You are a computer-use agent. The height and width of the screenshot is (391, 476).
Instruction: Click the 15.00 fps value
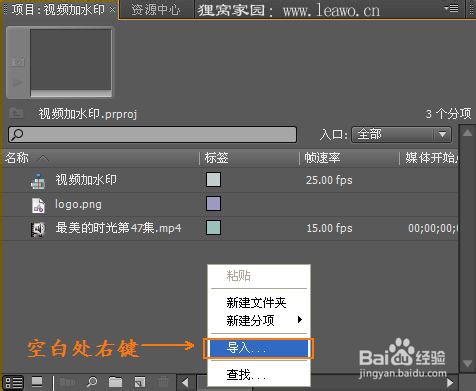tap(329, 228)
